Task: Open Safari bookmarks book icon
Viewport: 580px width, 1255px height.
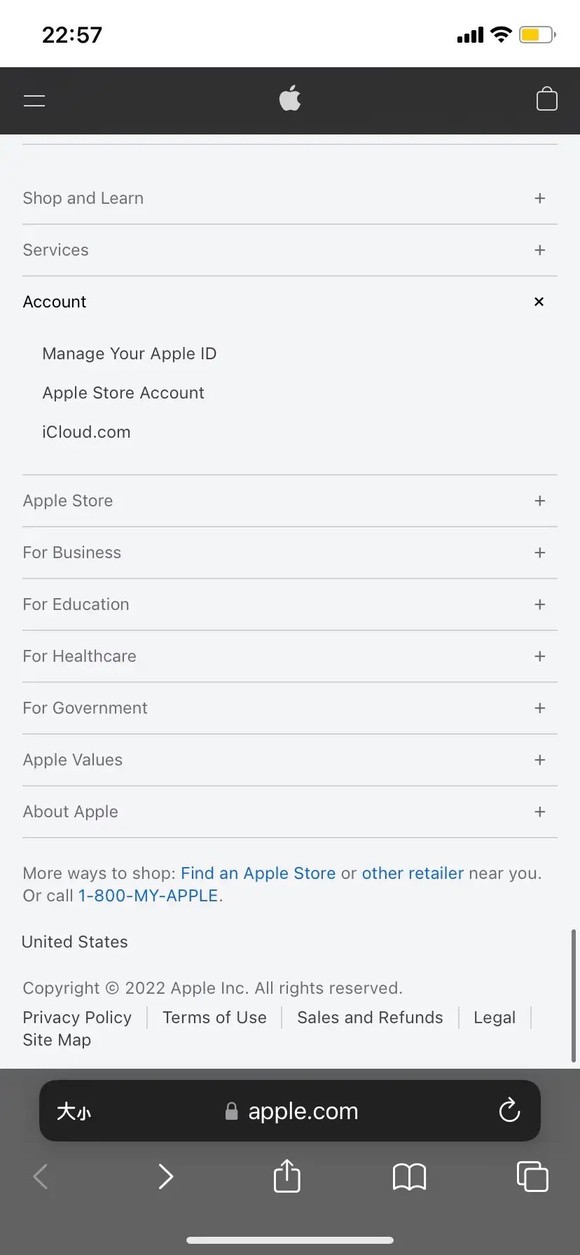Action: coord(409,1177)
